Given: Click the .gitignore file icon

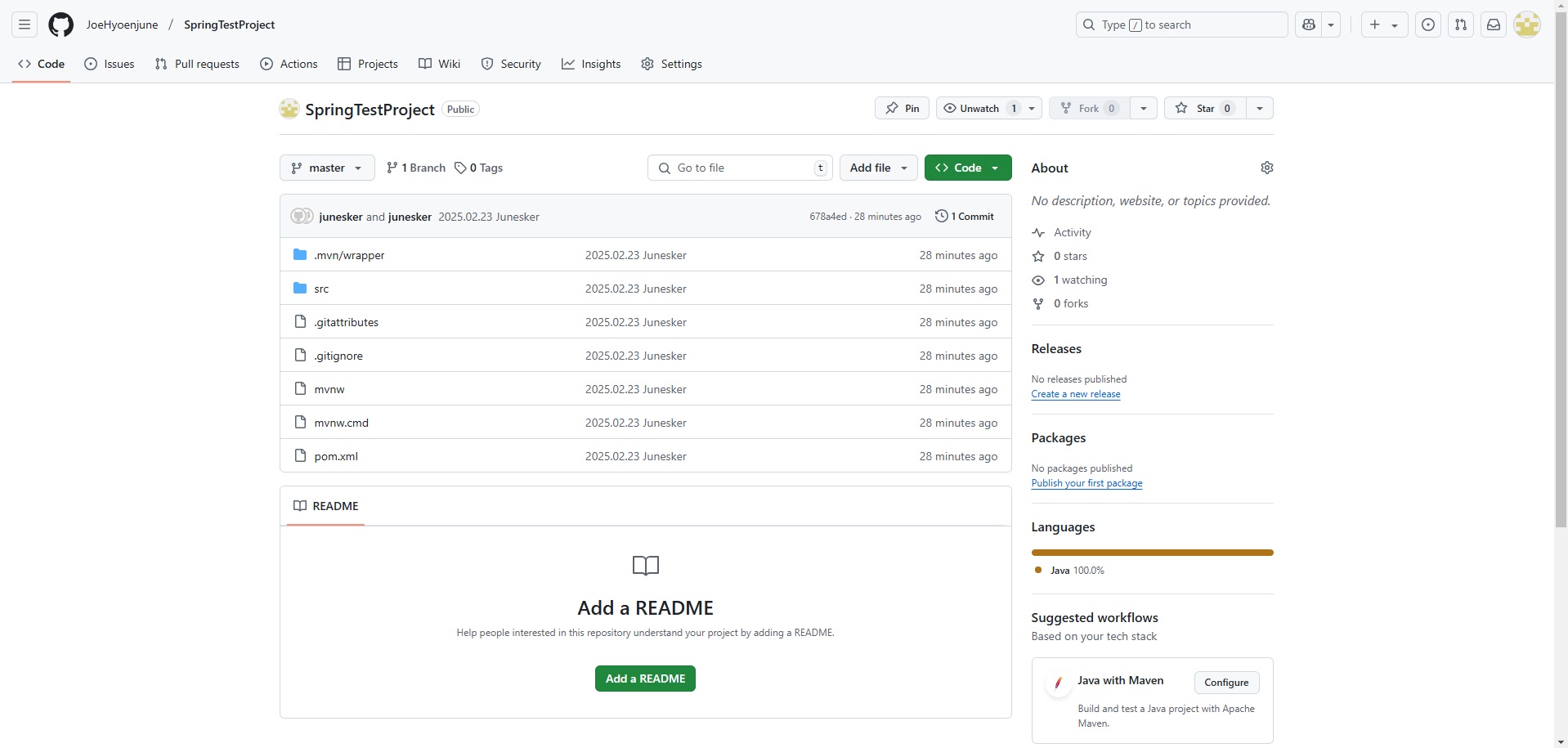Looking at the screenshot, I should click(300, 355).
